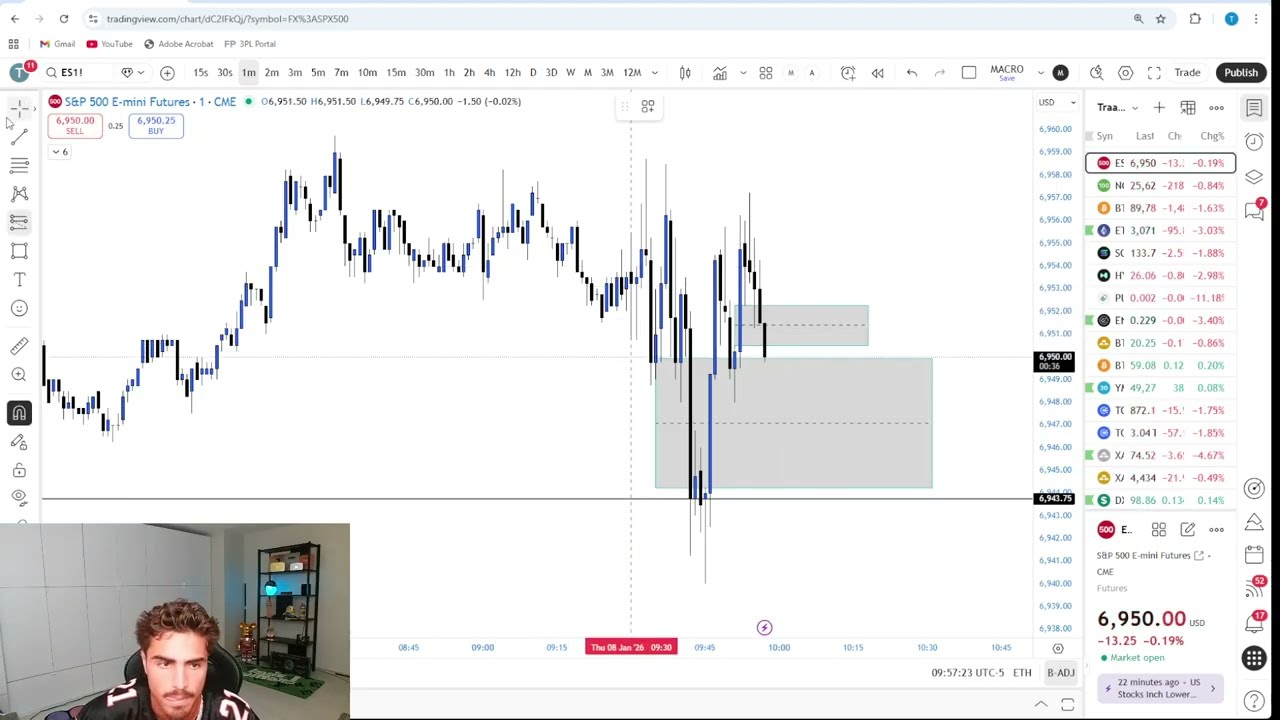Switch to the 15s timeframe

coord(201,72)
